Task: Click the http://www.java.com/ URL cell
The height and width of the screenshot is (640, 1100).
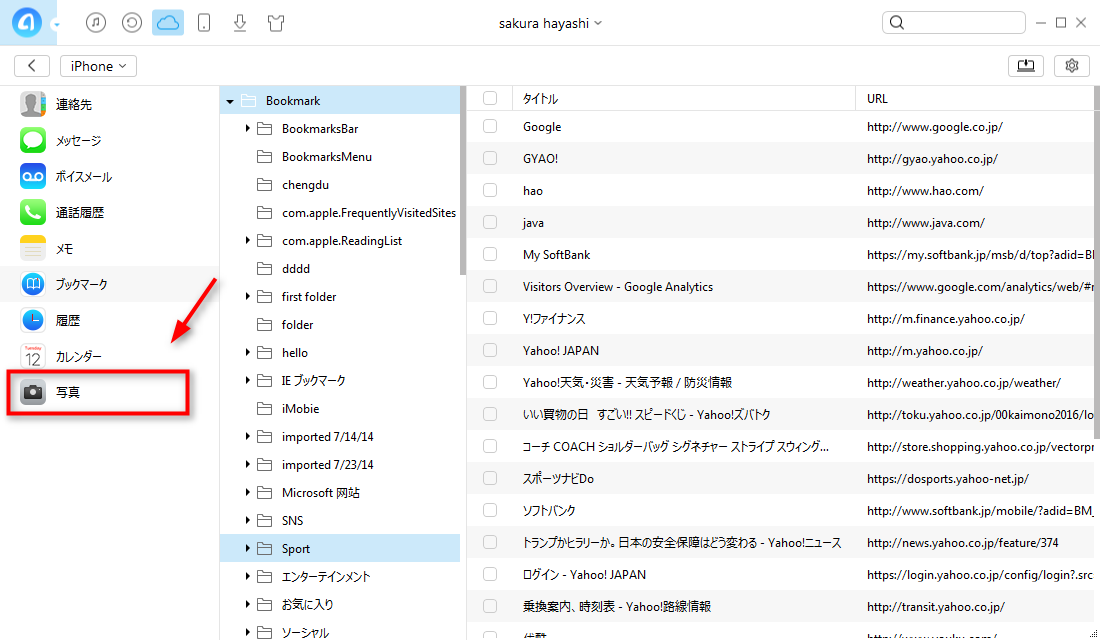Action: (926, 222)
